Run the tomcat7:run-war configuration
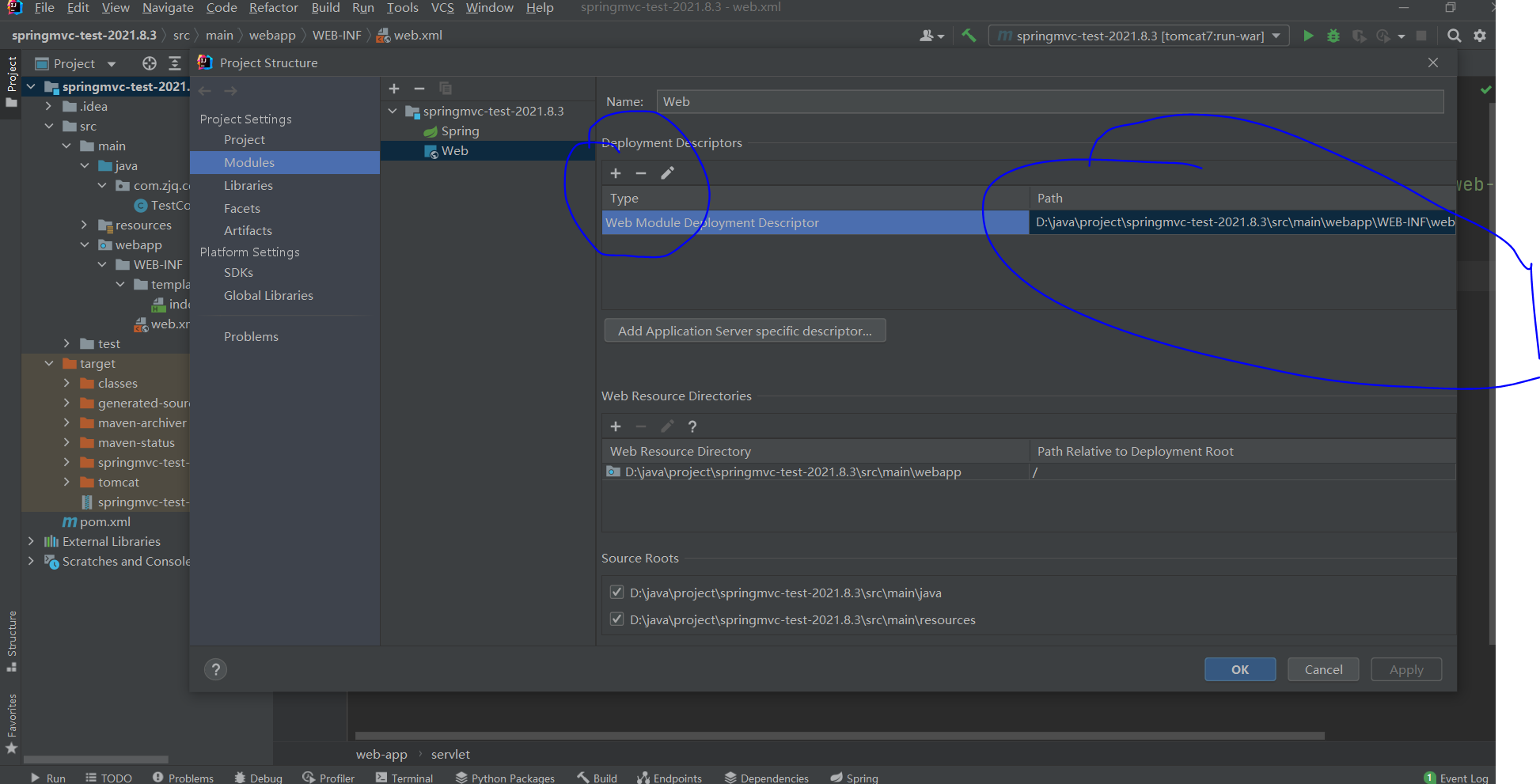 coord(1308,36)
